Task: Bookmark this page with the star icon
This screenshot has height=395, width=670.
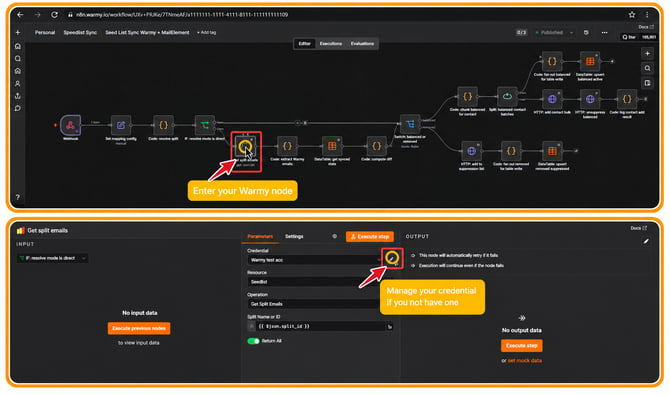Action: click(x=632, y=15)
